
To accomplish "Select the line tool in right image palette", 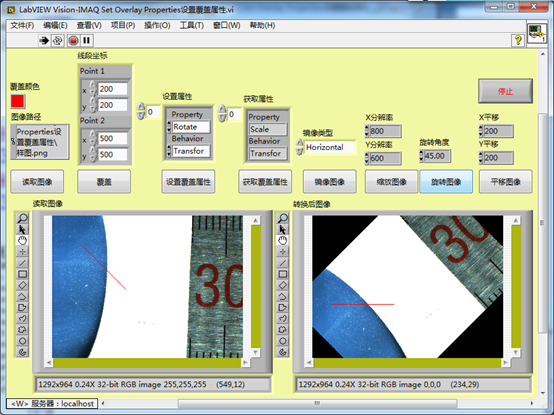I will click(283, 263).
